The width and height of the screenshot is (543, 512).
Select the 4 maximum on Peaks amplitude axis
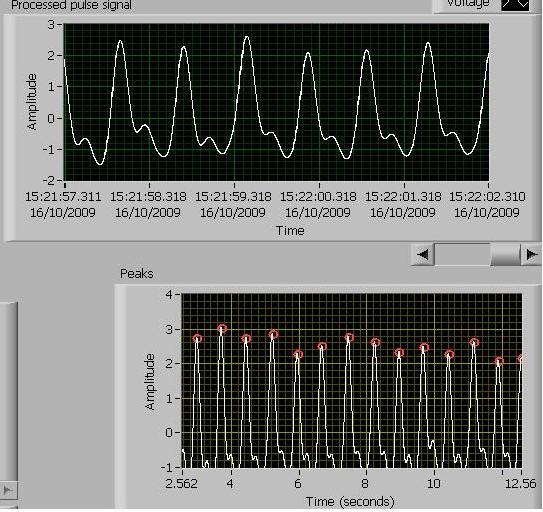[x=169, y=295]
